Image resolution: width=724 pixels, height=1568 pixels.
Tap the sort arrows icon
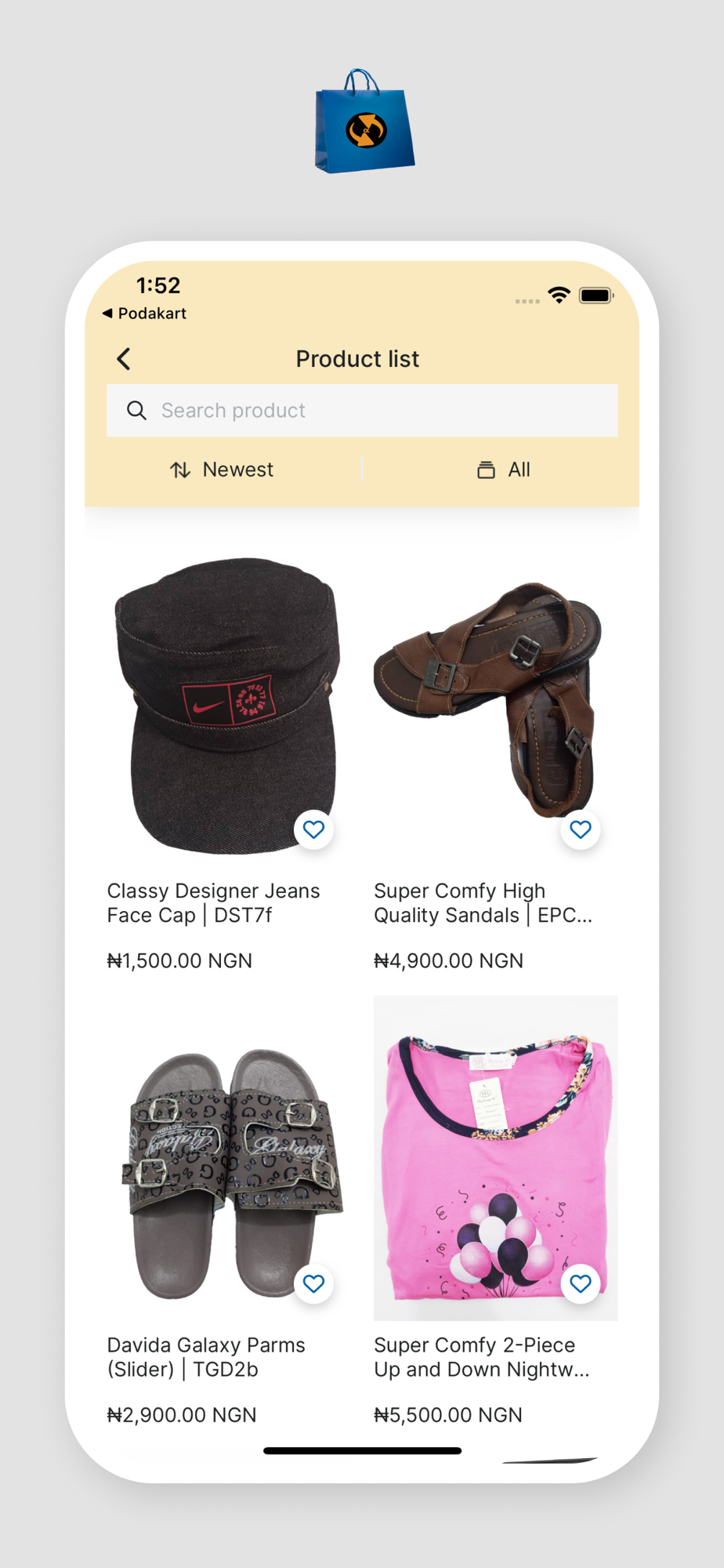pos(180,470)
